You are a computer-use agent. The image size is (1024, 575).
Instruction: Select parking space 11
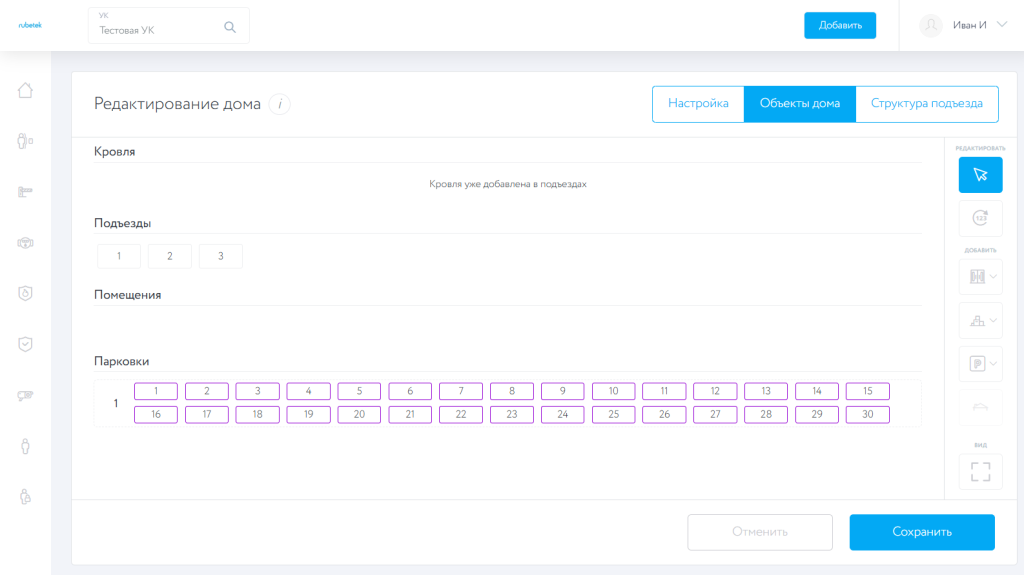[x=664, y=391]
